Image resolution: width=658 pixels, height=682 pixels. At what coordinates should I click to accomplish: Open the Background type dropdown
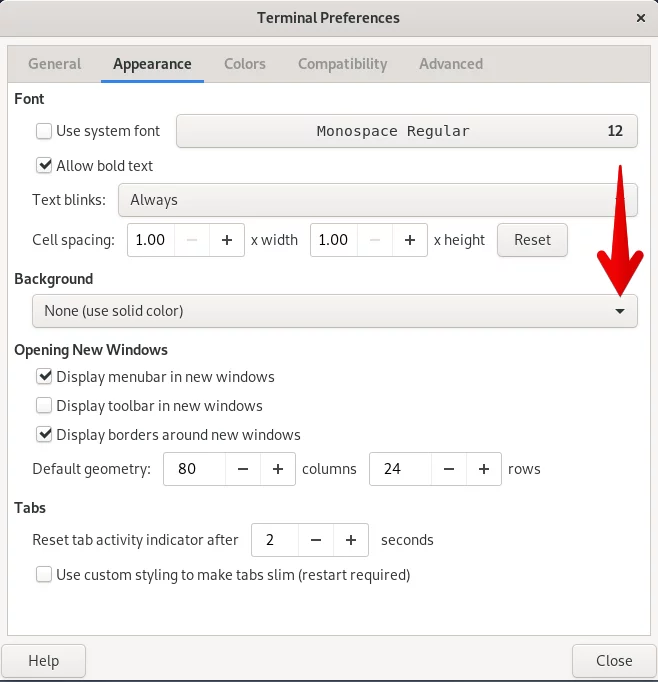pyautogui.click(x=335, y=311)
